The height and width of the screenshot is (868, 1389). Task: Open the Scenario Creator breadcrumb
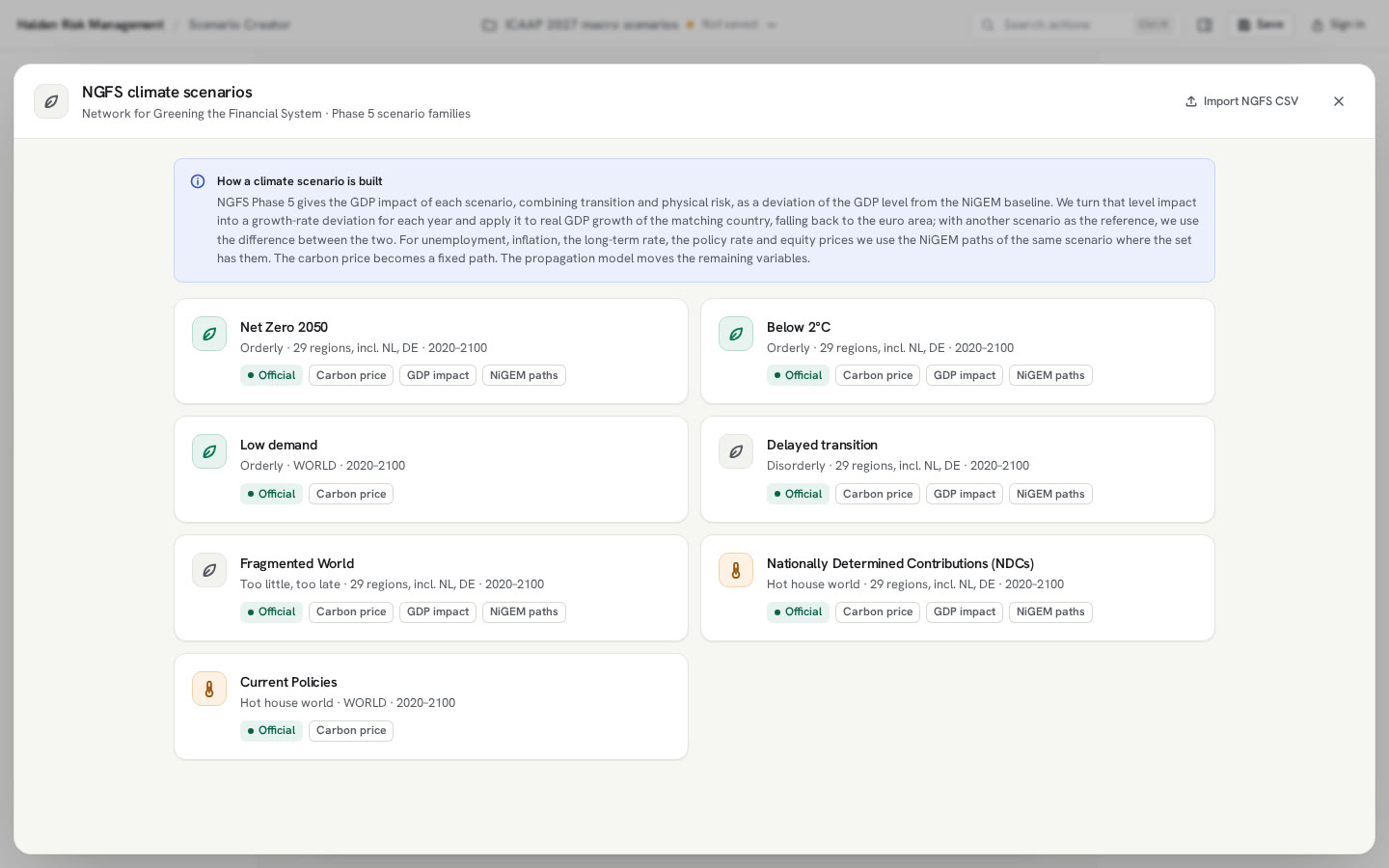pos(239,25)
